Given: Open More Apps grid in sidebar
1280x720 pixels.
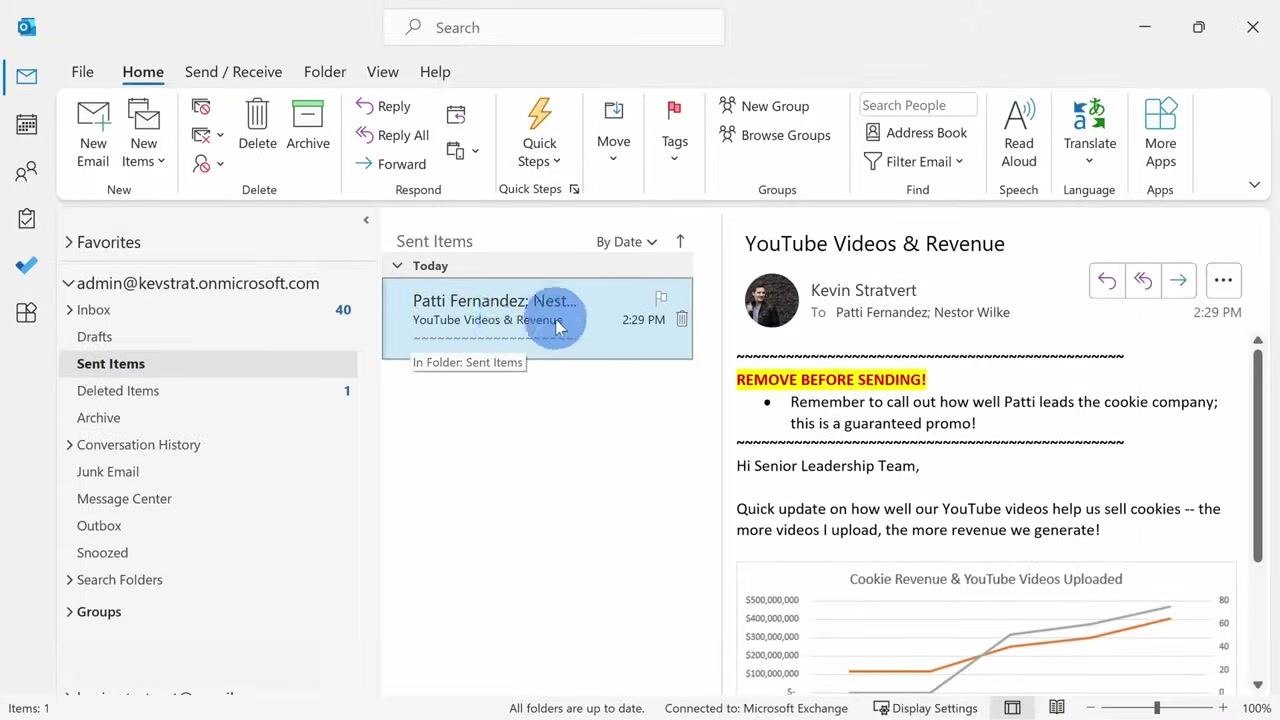Looking at the screenshot, I should (27, 312).
